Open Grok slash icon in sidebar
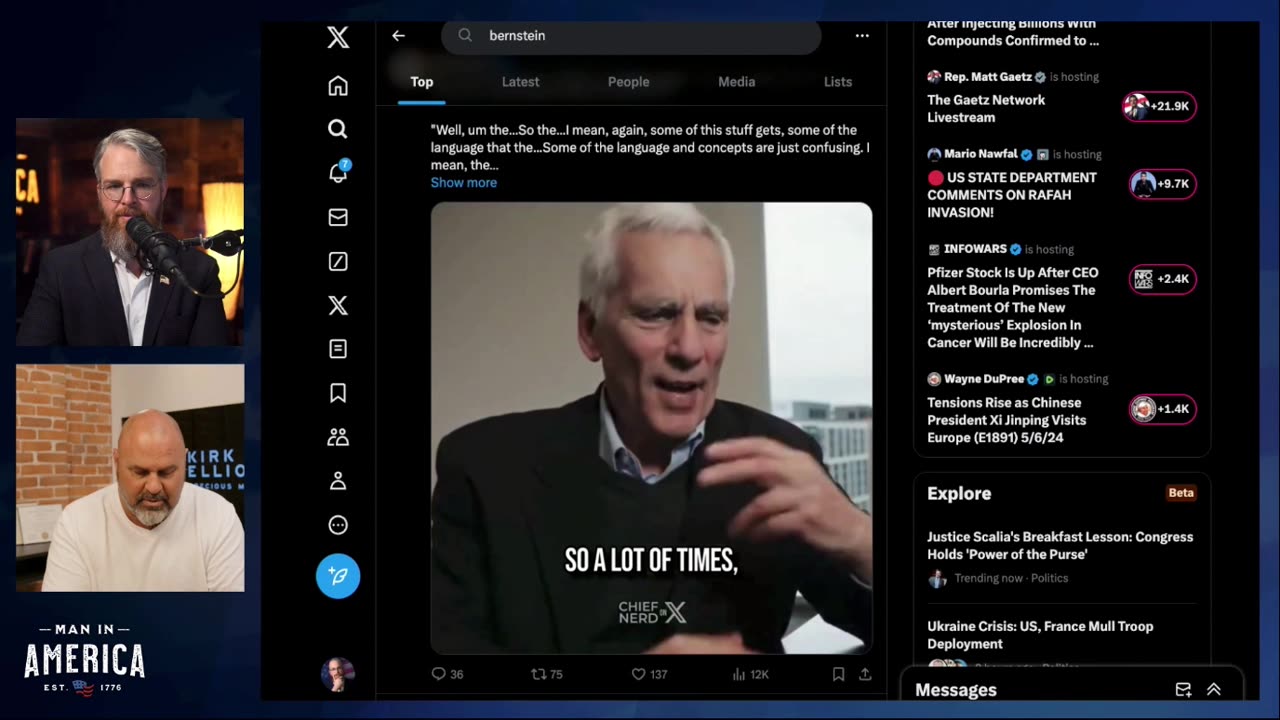Image resolution: width=1280 pixels, height=720 pixels. (x=338, y=261)
